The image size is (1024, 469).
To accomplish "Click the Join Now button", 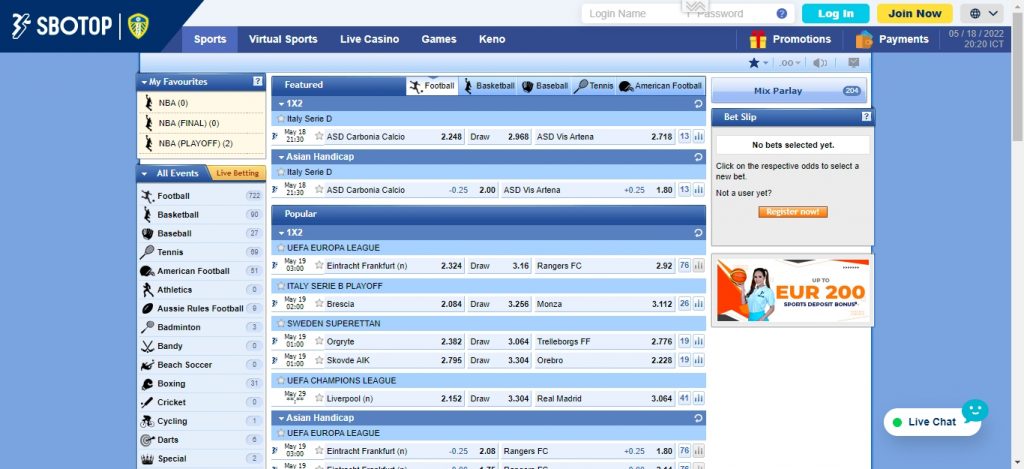I will click(x=914, y=14).
